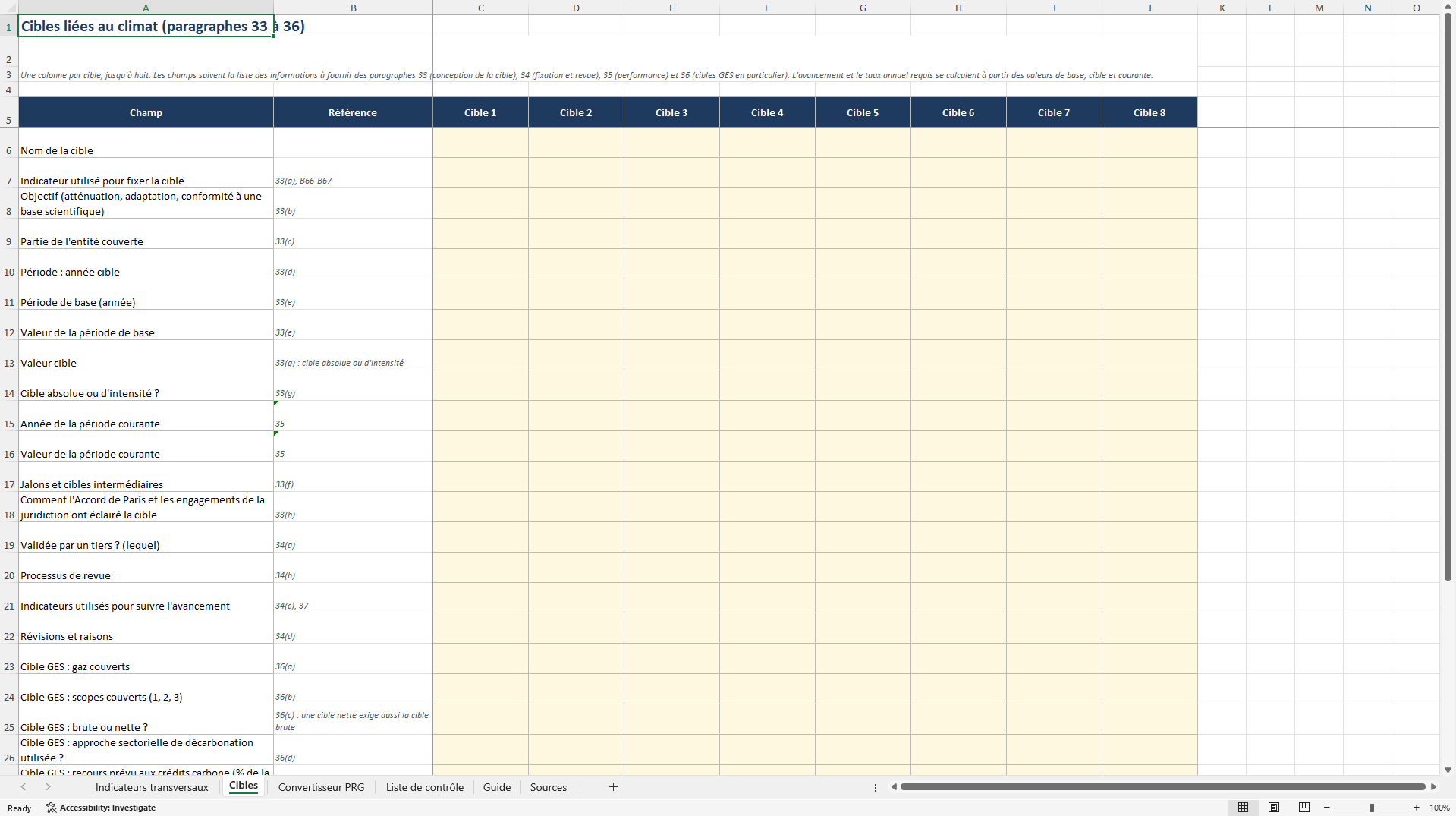The height and width of the screenshot is (816, 1456).
Task: Switch to Page Break Preview icon
Action: point(1304,808)
